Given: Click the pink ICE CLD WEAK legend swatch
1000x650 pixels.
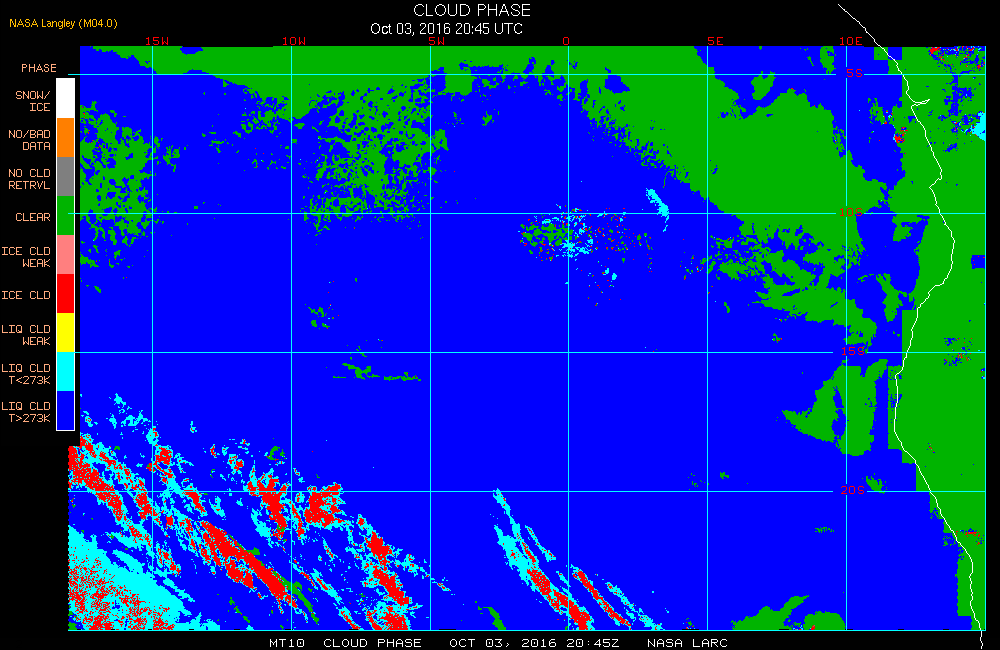Looking at the screenshot, I should 66,254.
